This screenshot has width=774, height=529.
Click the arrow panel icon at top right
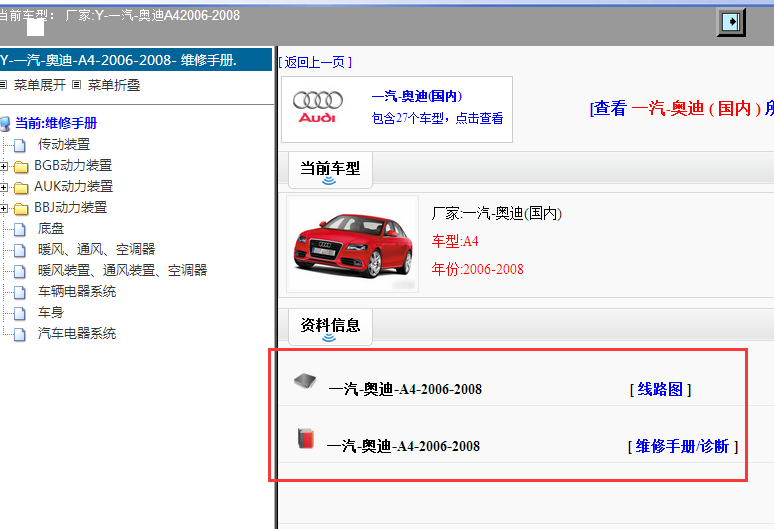pyautogui.click(x=731, y=22)
